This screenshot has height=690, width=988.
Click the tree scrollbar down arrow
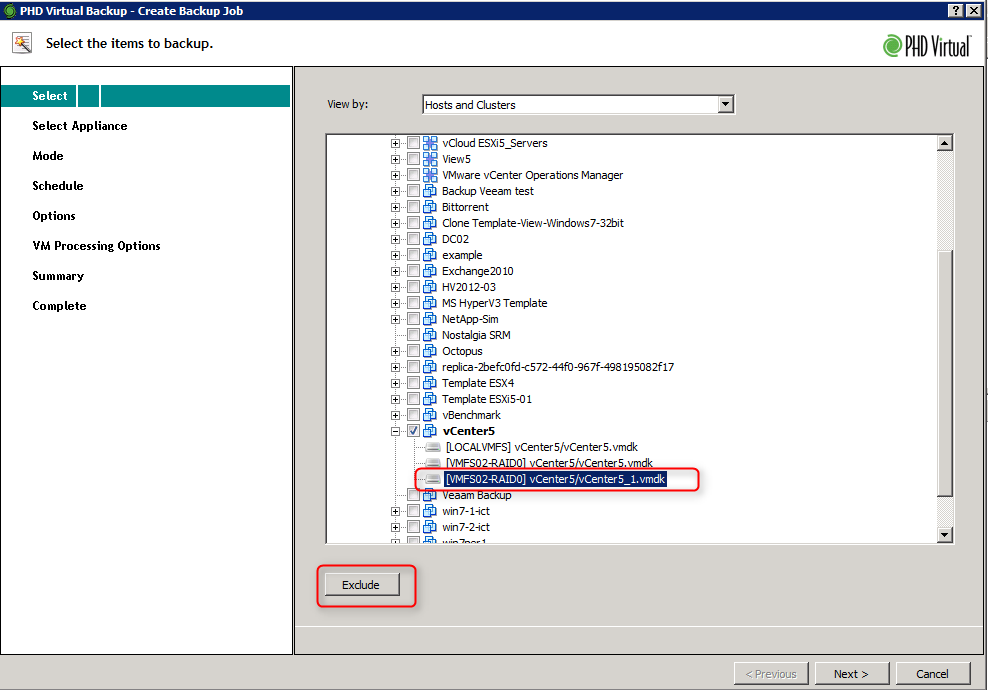click(x=944, y=535)
